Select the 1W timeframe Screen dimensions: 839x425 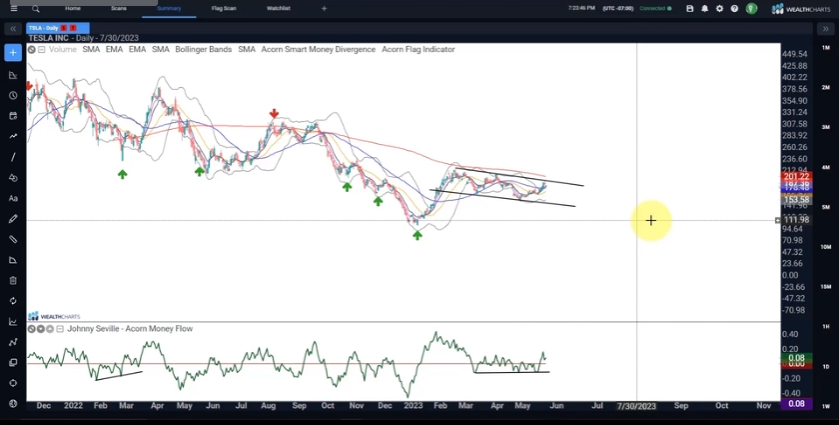pos(826,406)
